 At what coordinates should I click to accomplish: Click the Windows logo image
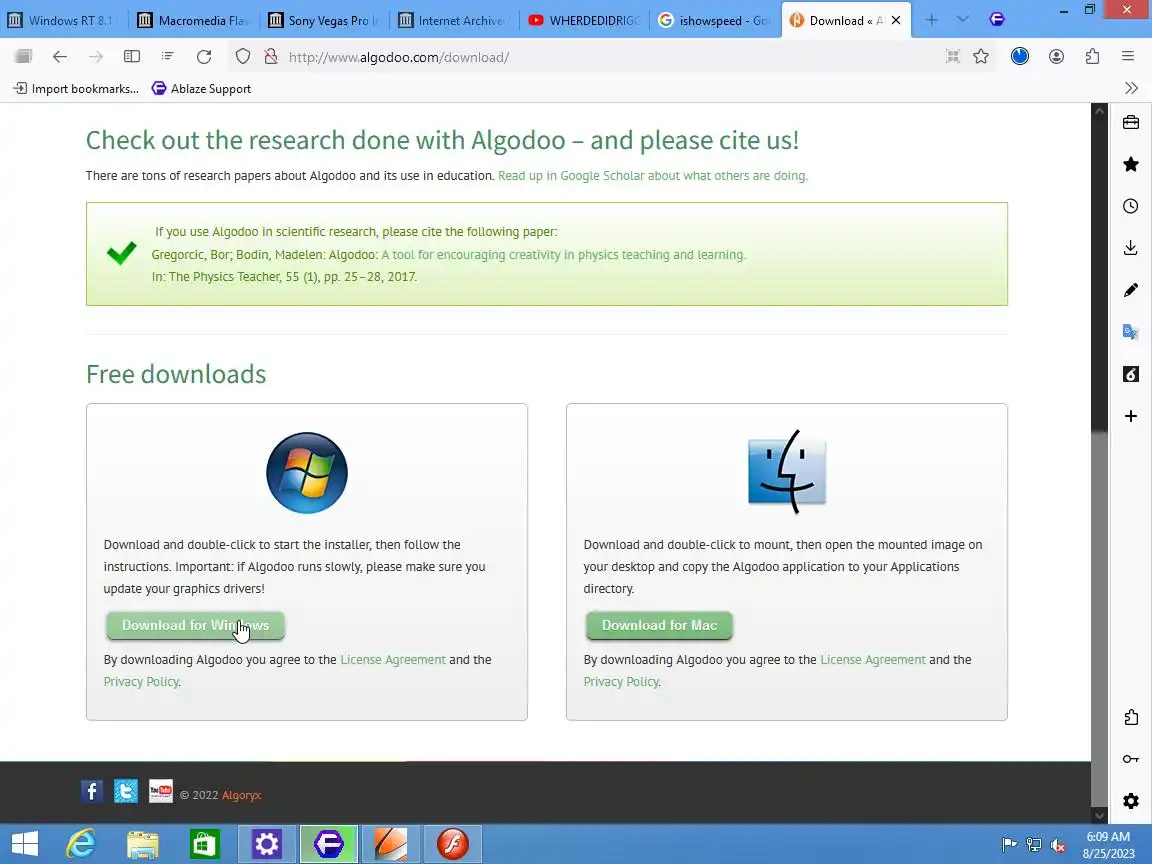tap(307, 472)
